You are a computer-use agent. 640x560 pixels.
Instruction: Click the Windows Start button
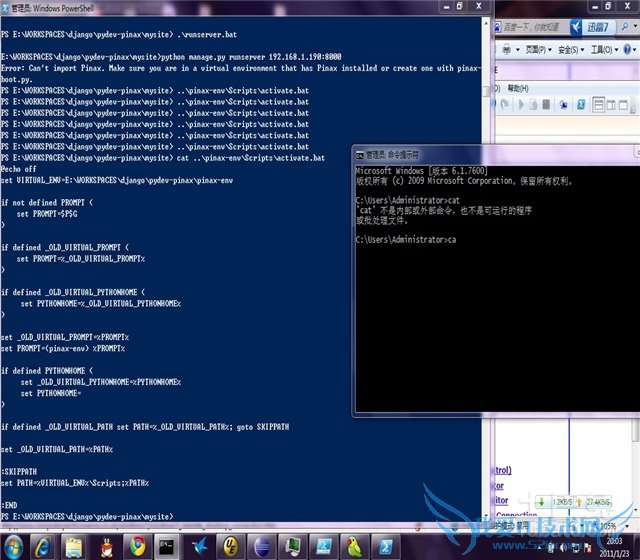[12, 545]
